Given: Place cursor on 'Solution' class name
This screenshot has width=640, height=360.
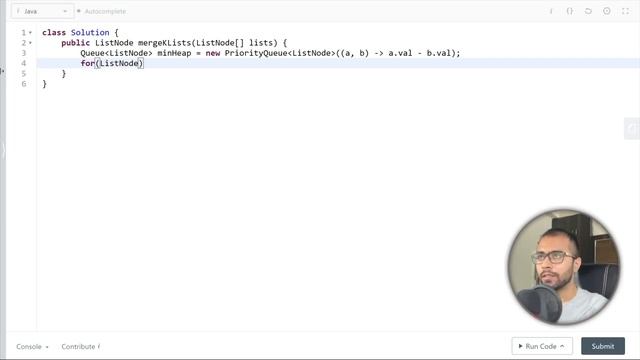Looking at the screenshot, I should (90, 33).
